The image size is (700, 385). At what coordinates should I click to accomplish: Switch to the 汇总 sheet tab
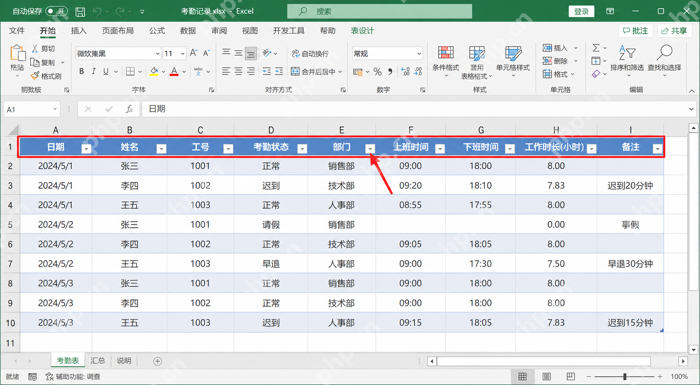click(x=98, y=361)
